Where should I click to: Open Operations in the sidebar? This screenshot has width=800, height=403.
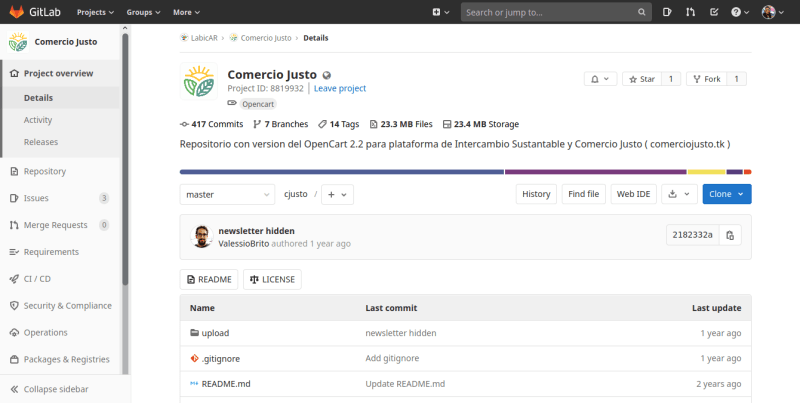click(x=60, y=333)
